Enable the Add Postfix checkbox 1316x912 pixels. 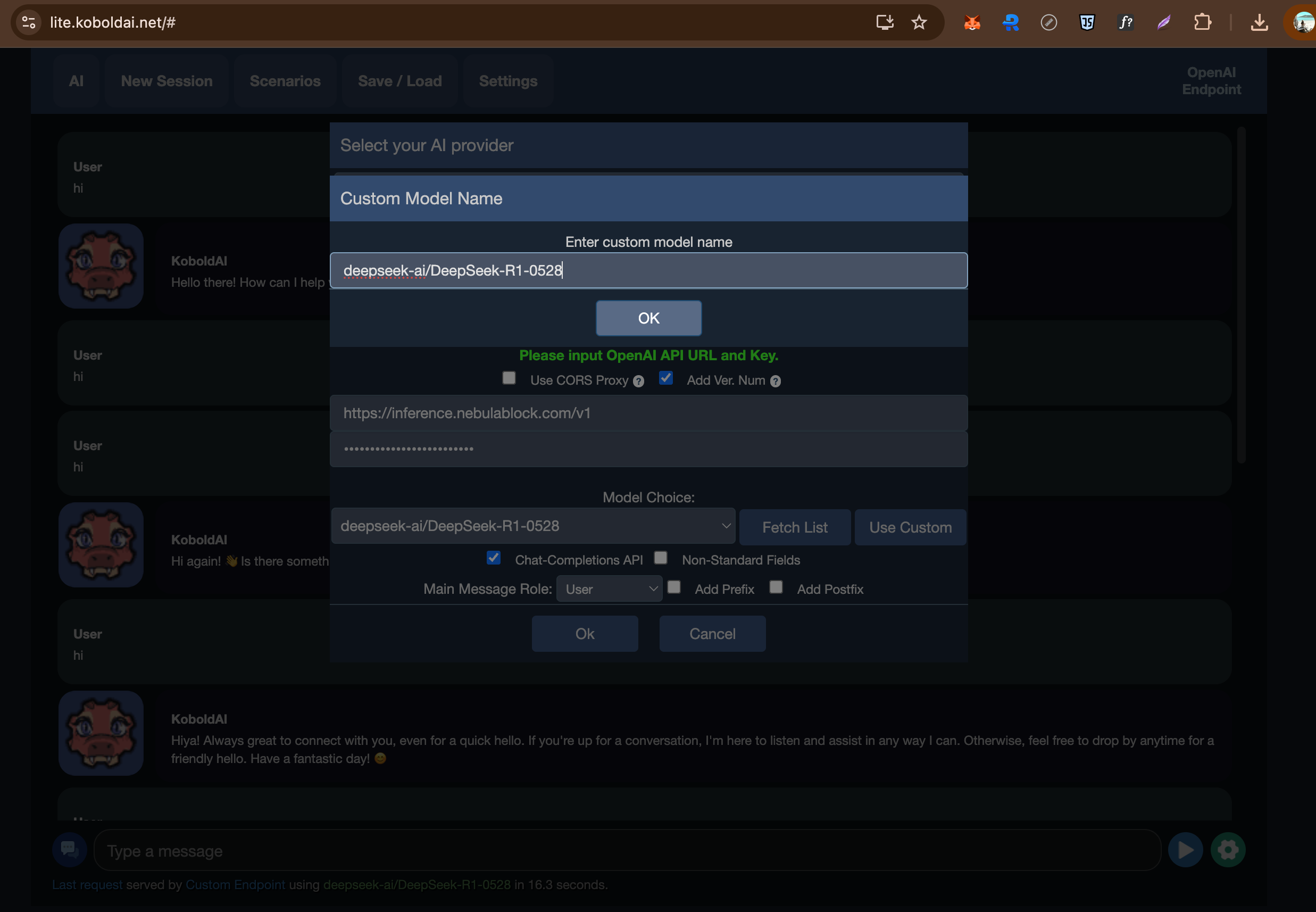pos(776,587)
